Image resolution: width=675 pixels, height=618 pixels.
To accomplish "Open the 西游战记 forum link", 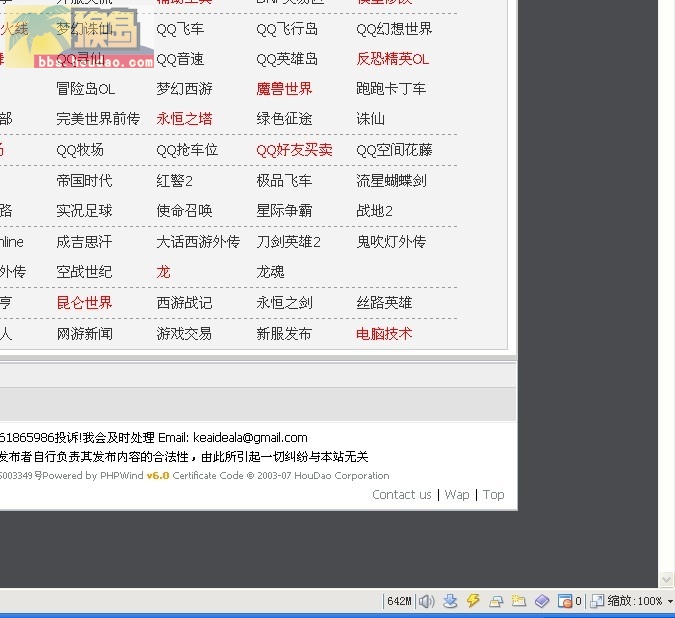I will (184, 303).
